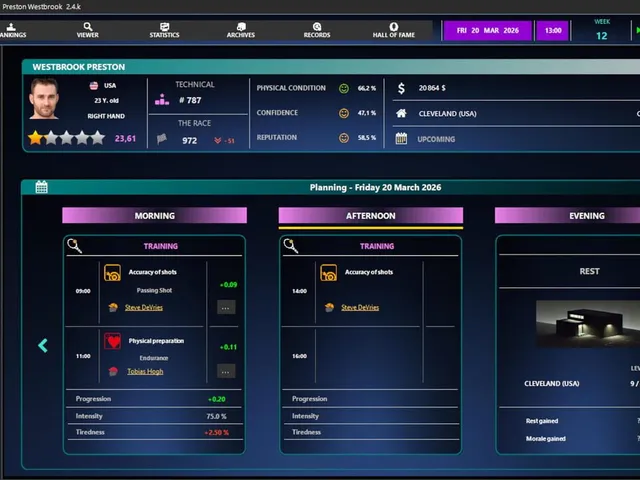Open the Rankings menu icon
This screenshot has height=480, width=640.
(11, 27)
